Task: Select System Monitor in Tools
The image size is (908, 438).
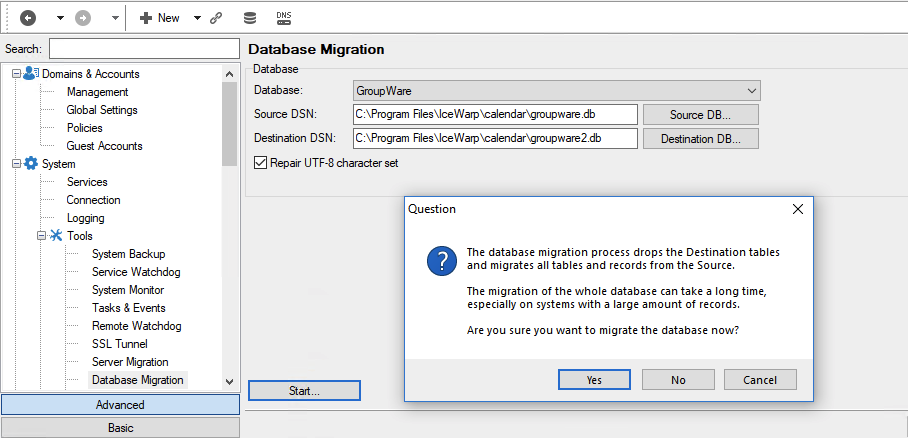Action: 128,290
